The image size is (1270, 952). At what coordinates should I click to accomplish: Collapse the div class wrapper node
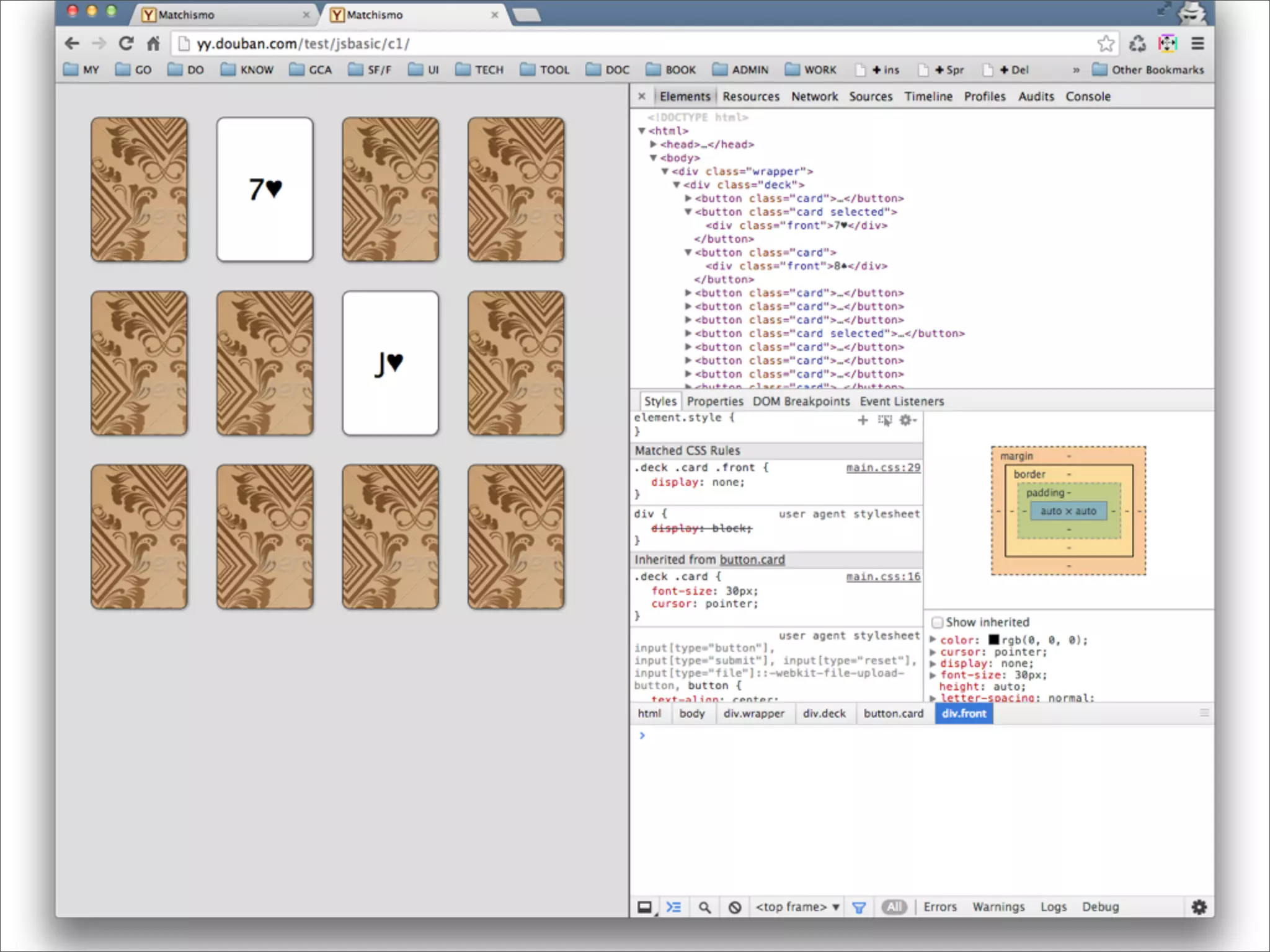tap(665, 172)
